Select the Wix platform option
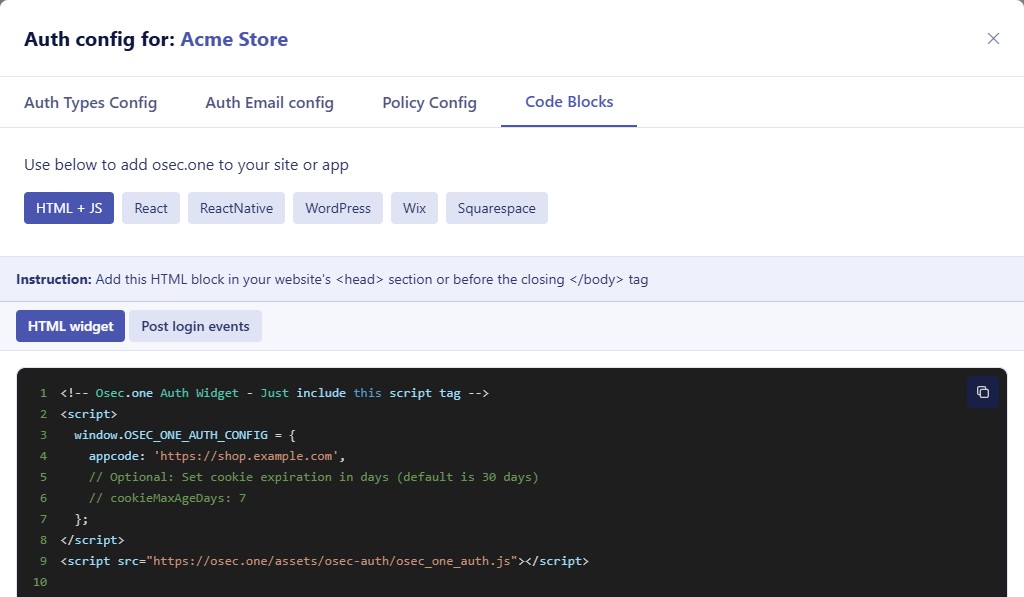The image size is (1024, 597). click(x=414, y=208)
